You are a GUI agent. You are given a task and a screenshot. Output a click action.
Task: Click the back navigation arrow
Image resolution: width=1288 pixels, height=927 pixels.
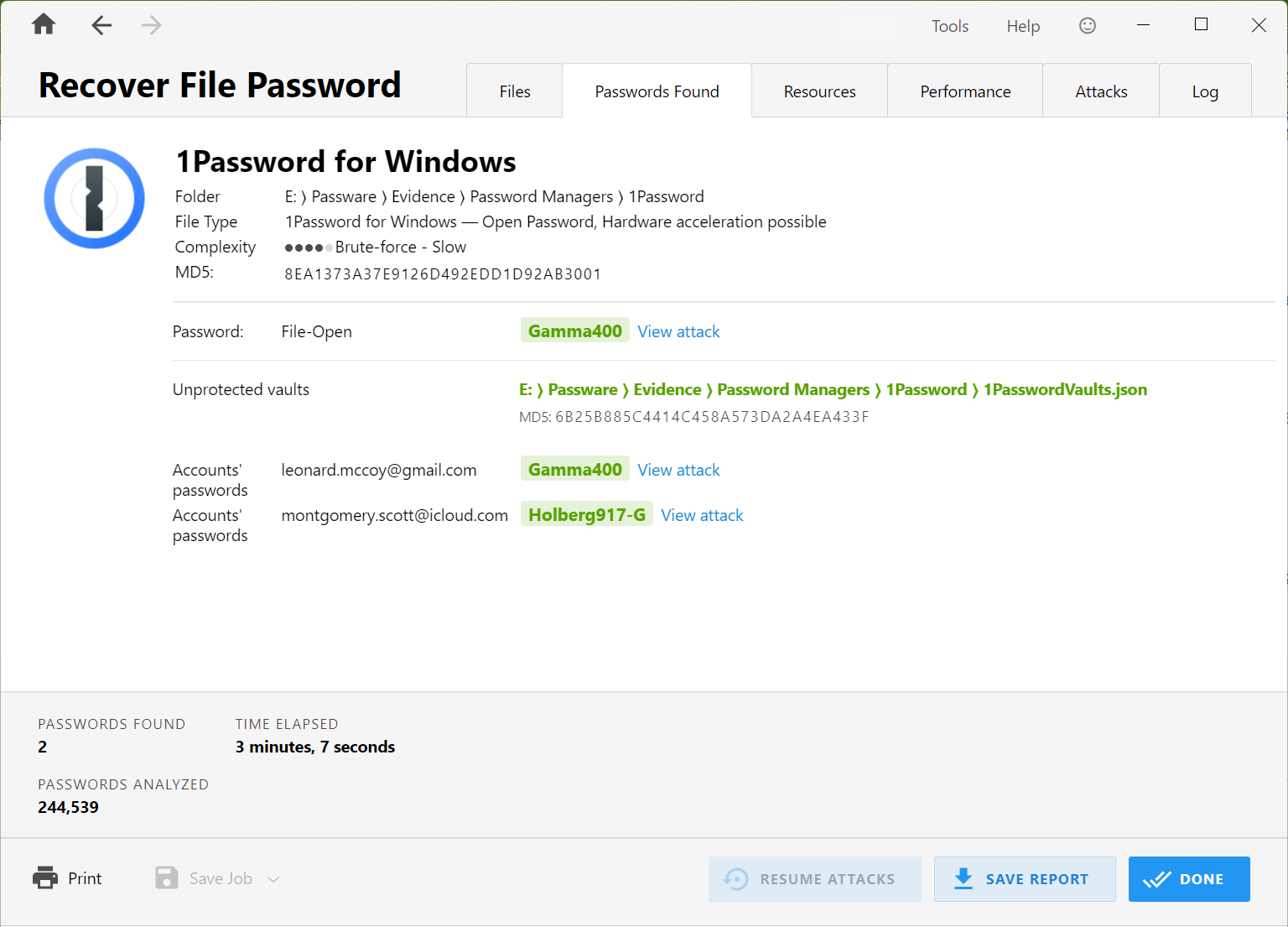pos(101,24)
